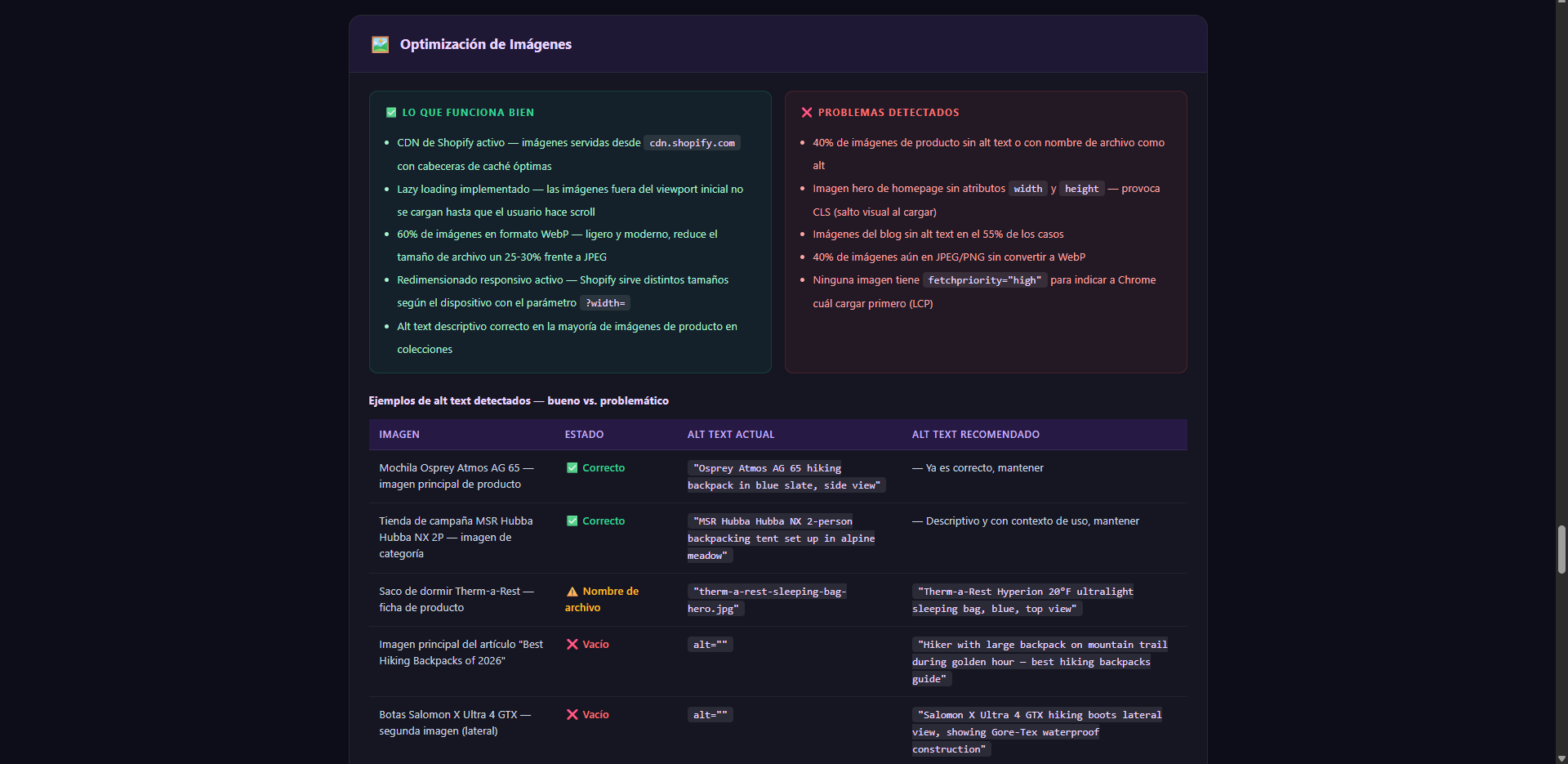Click the vertical scrollbar thumb
The image size is (1568, 764).
click(1561, 549)
